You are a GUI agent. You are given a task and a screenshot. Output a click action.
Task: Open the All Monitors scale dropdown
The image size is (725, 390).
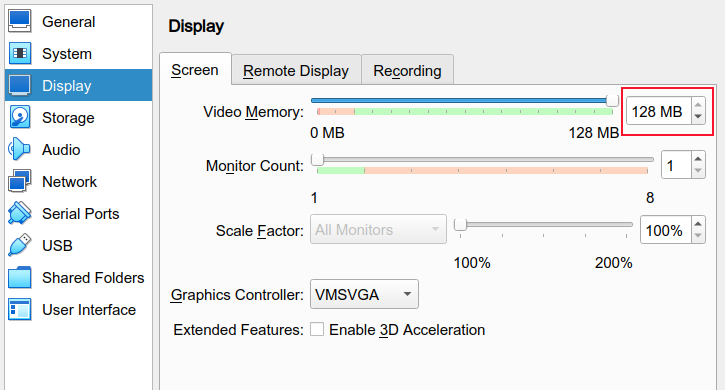(x=378, y=229)
